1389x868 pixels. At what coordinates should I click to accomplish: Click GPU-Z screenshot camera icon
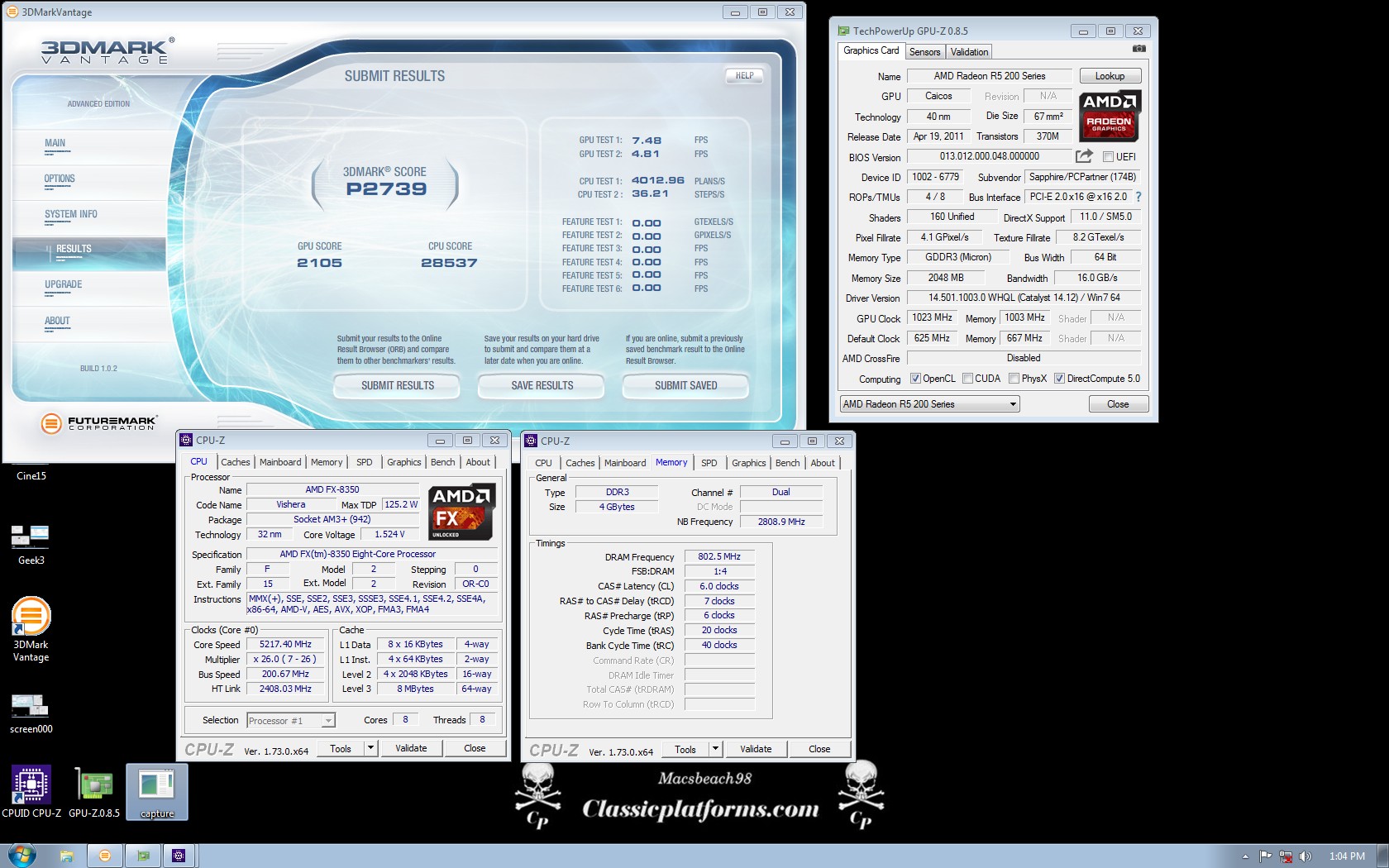point(1139,50)
